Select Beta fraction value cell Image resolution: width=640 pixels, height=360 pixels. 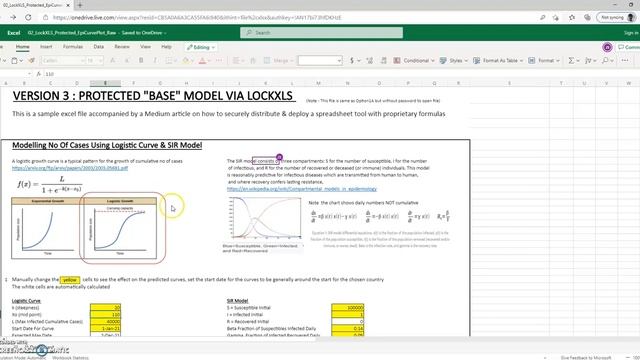(348, 329)
